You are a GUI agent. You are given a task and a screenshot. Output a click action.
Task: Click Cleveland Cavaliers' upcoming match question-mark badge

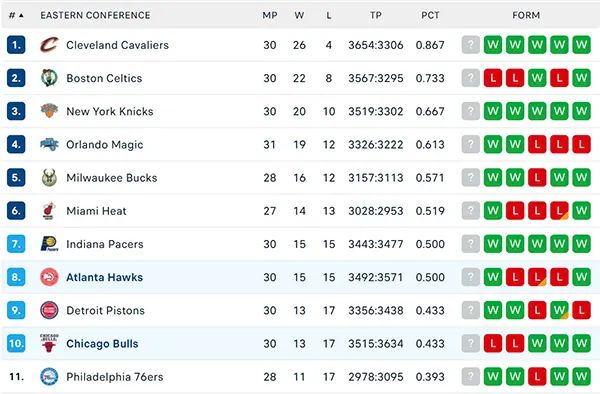(x=471, y=45)
